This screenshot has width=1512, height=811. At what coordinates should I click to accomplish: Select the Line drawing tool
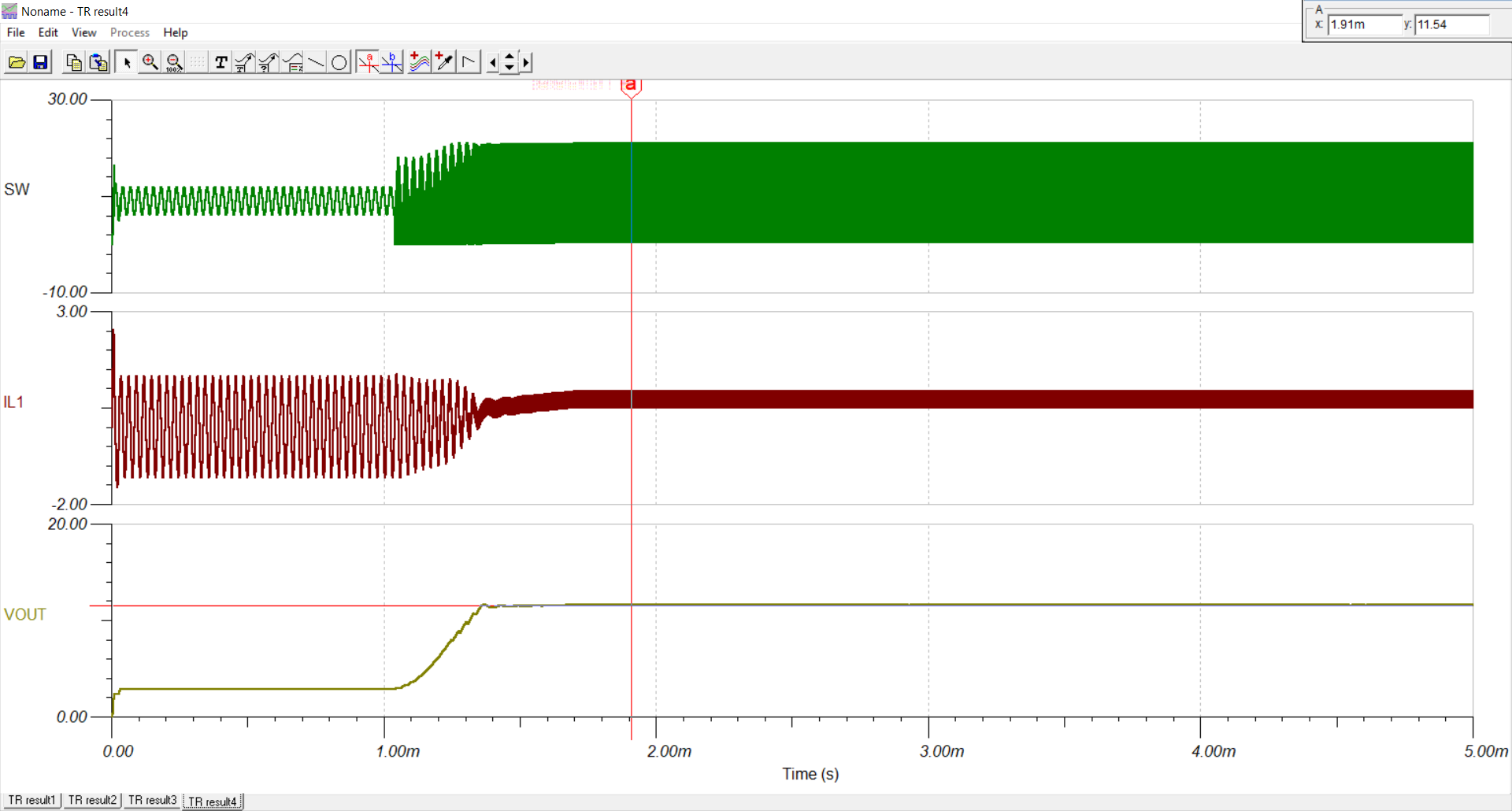pos(316,62)
